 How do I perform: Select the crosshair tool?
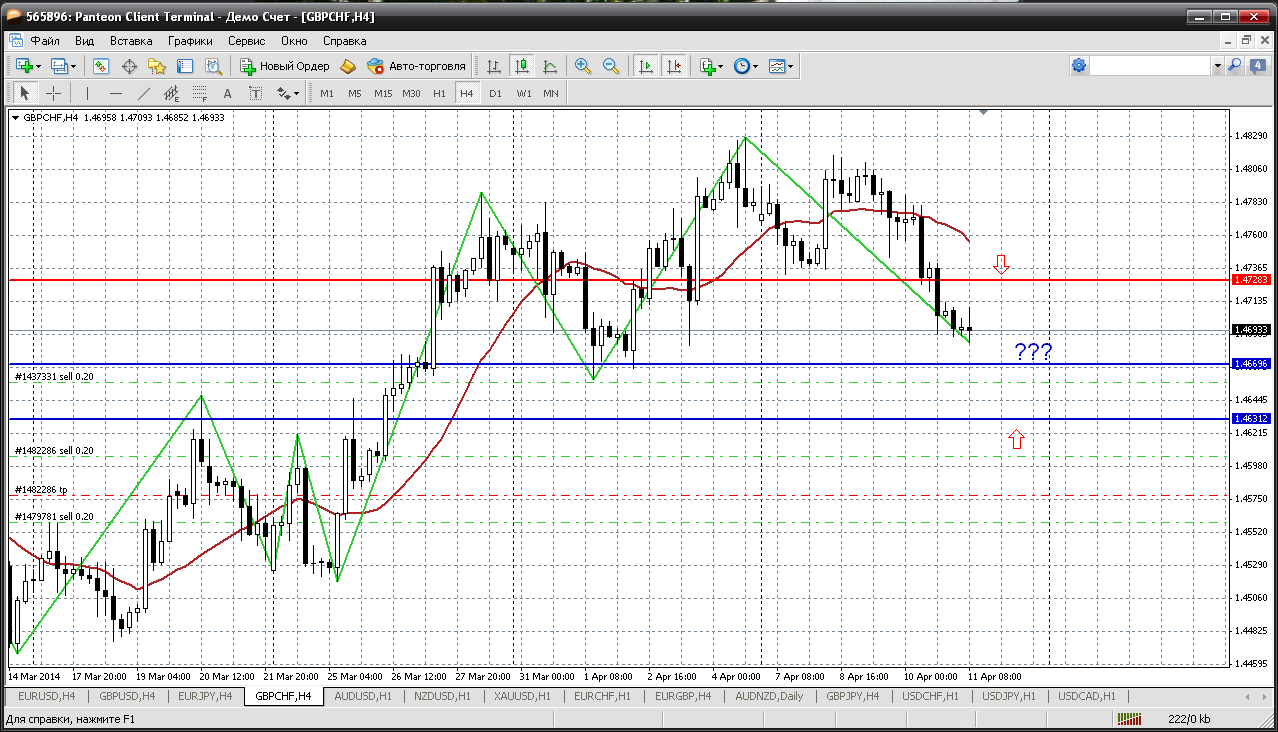point(53,93)
